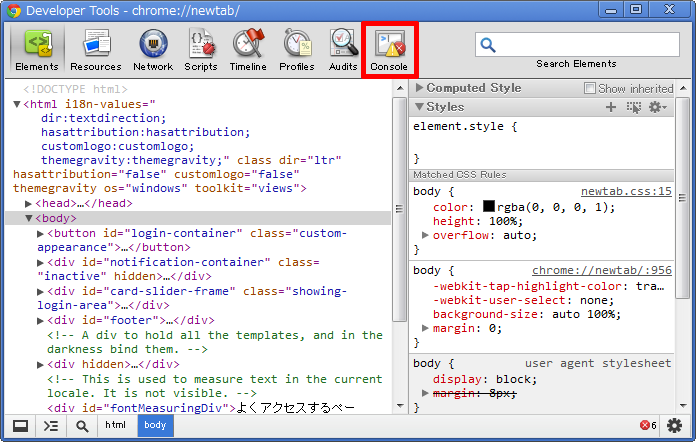Expand the card-slider-frame div node
This screenshot has width=696, height=442.
40,292
